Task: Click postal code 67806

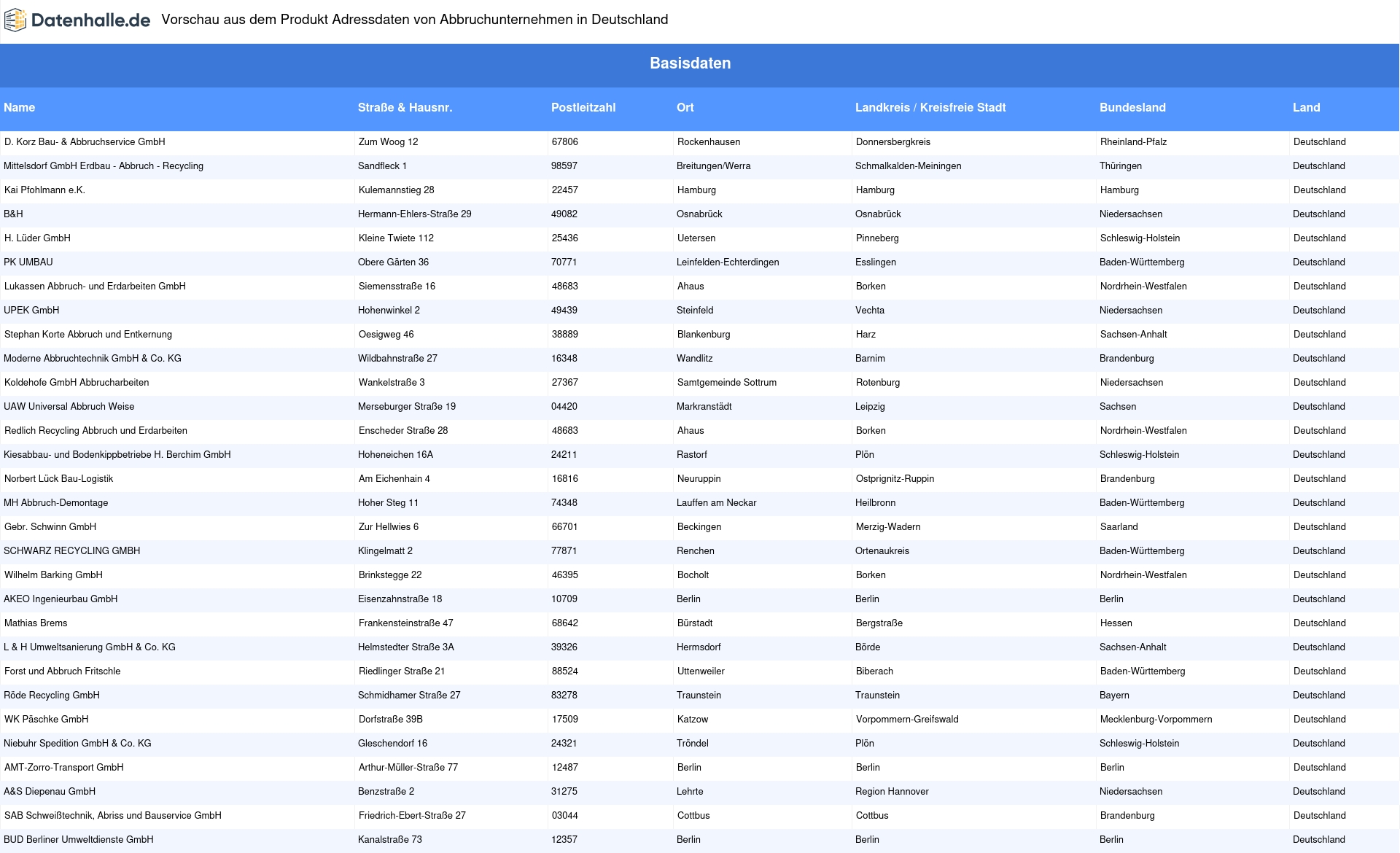Action: [565, 142]
